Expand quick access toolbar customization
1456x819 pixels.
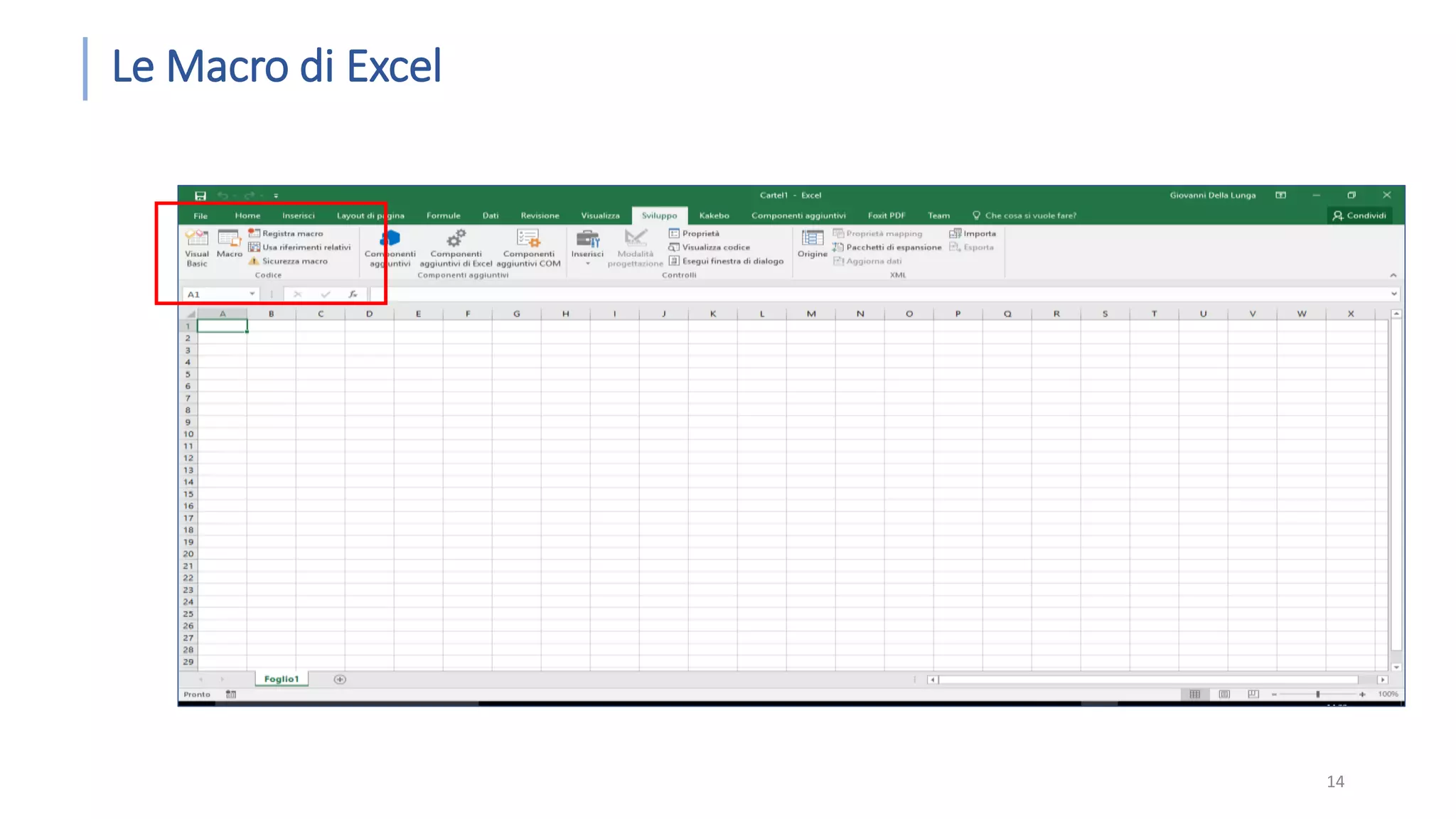click(276, 196)
